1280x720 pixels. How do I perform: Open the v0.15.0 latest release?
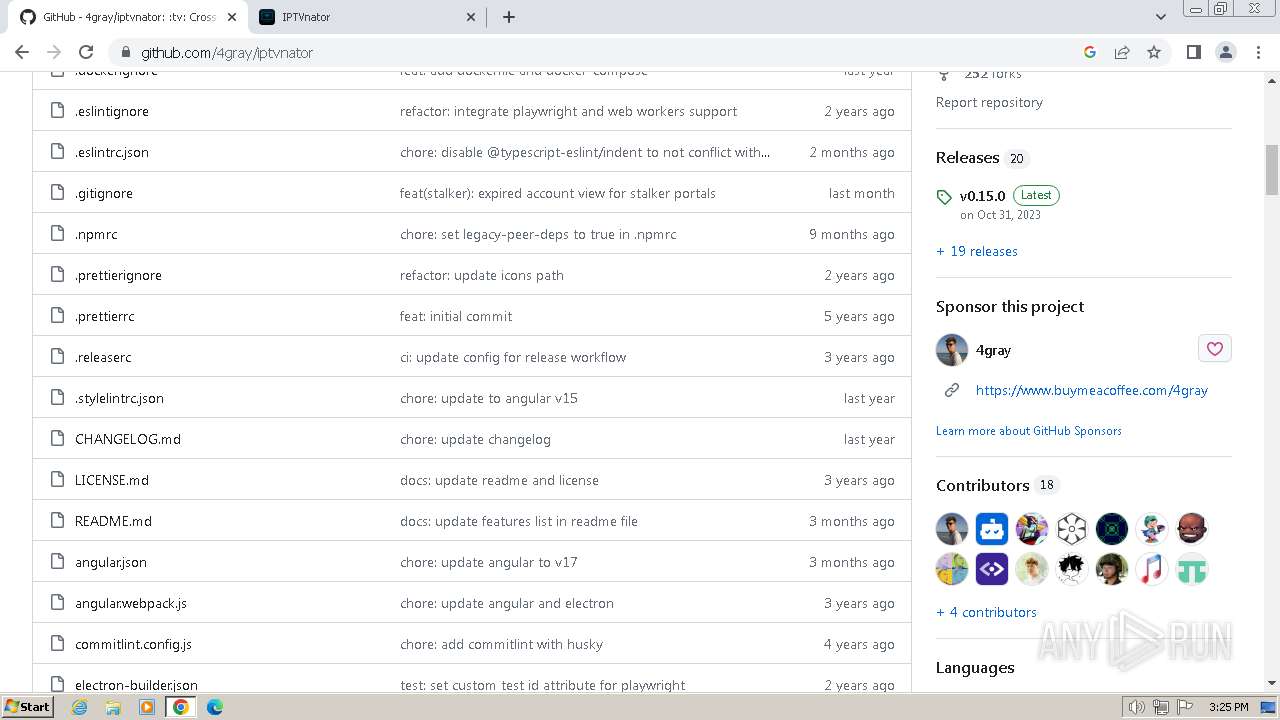pyautogui.click(x=982, y=196)
